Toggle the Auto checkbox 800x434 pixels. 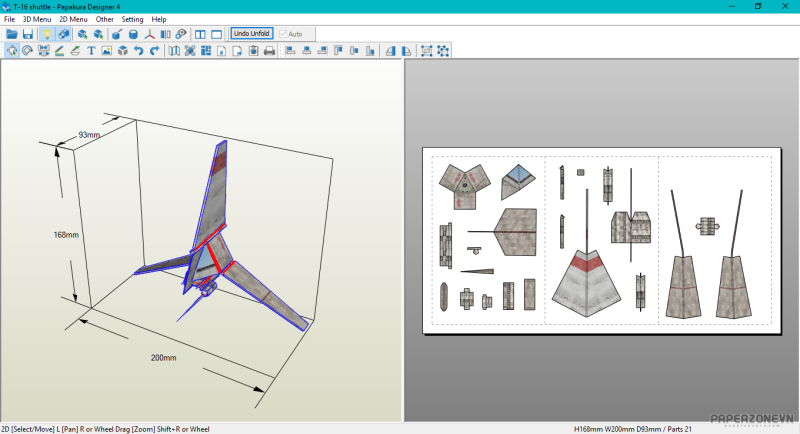(x=284, y=34)
